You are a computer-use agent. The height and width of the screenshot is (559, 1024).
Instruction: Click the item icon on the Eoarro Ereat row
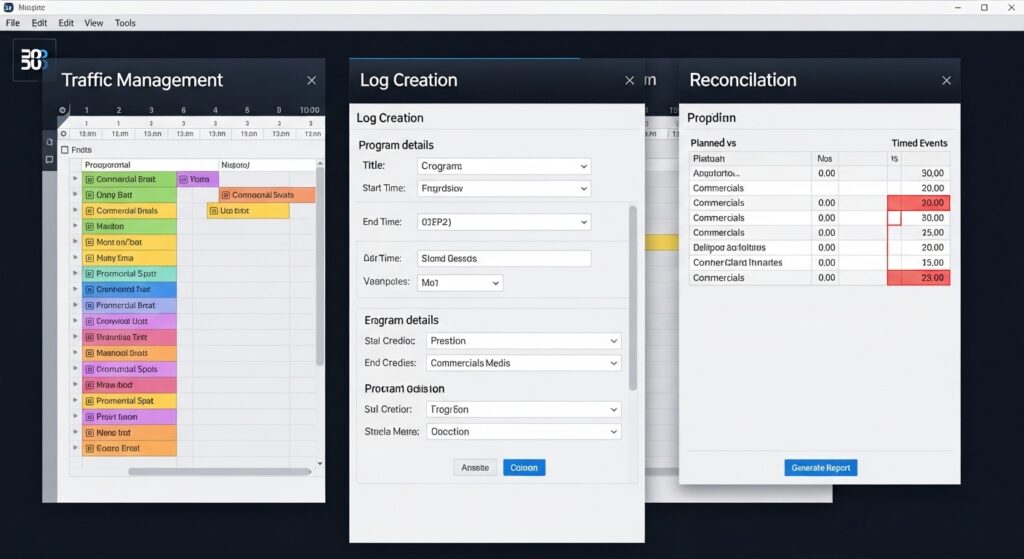[89, 448]
